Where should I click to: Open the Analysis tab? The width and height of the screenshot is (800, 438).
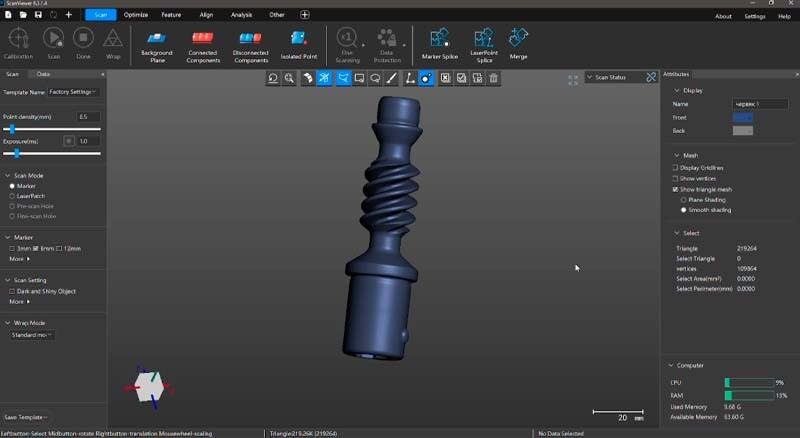tap(241, 15)
